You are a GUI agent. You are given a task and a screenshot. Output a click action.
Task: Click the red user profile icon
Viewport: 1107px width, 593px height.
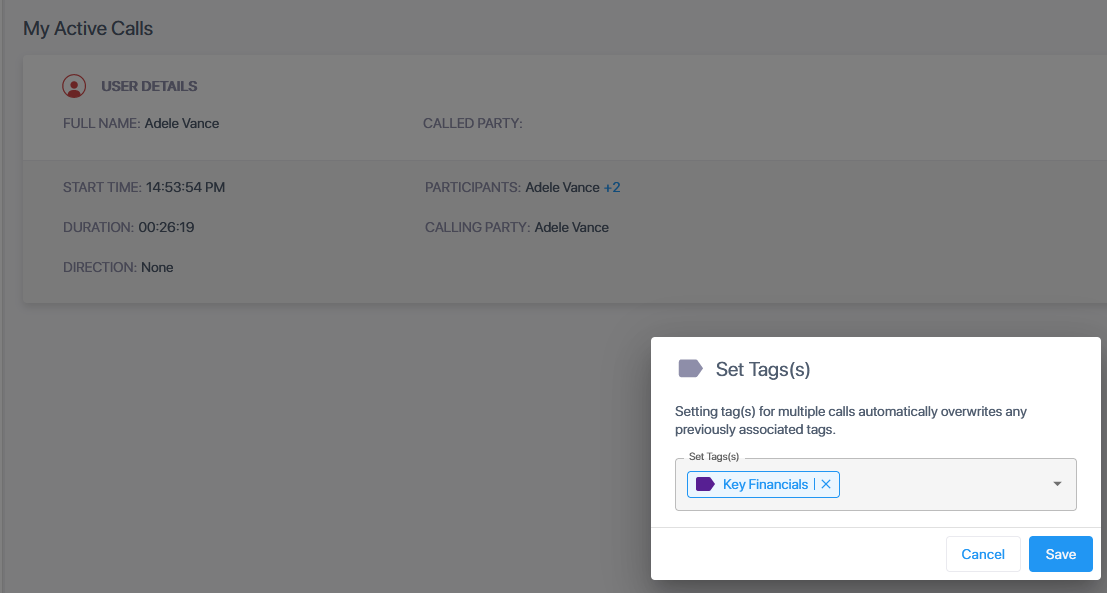(x=74, y=86)
